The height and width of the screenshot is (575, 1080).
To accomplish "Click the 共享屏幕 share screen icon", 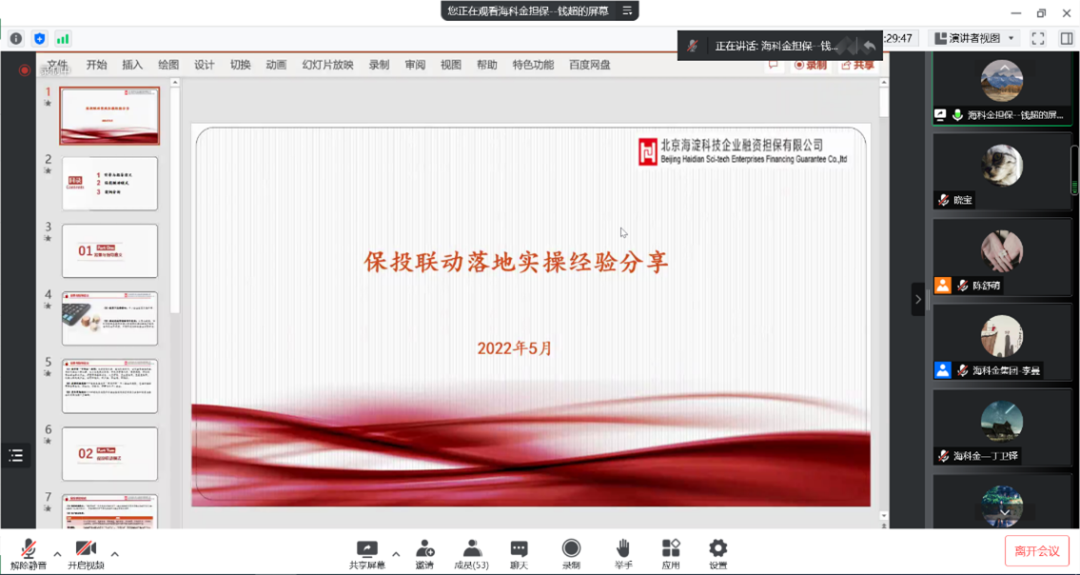I will [367, 549].
